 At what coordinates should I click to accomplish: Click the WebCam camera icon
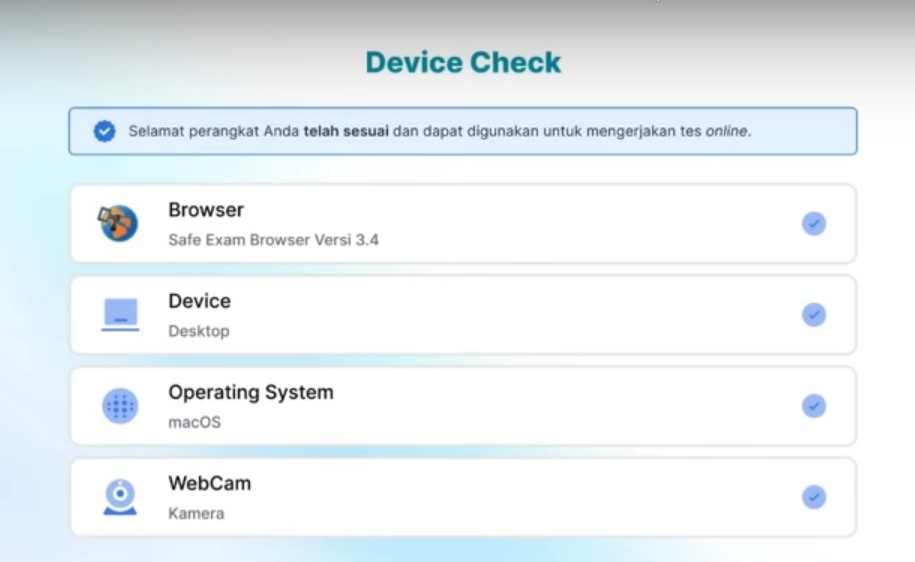120,497
